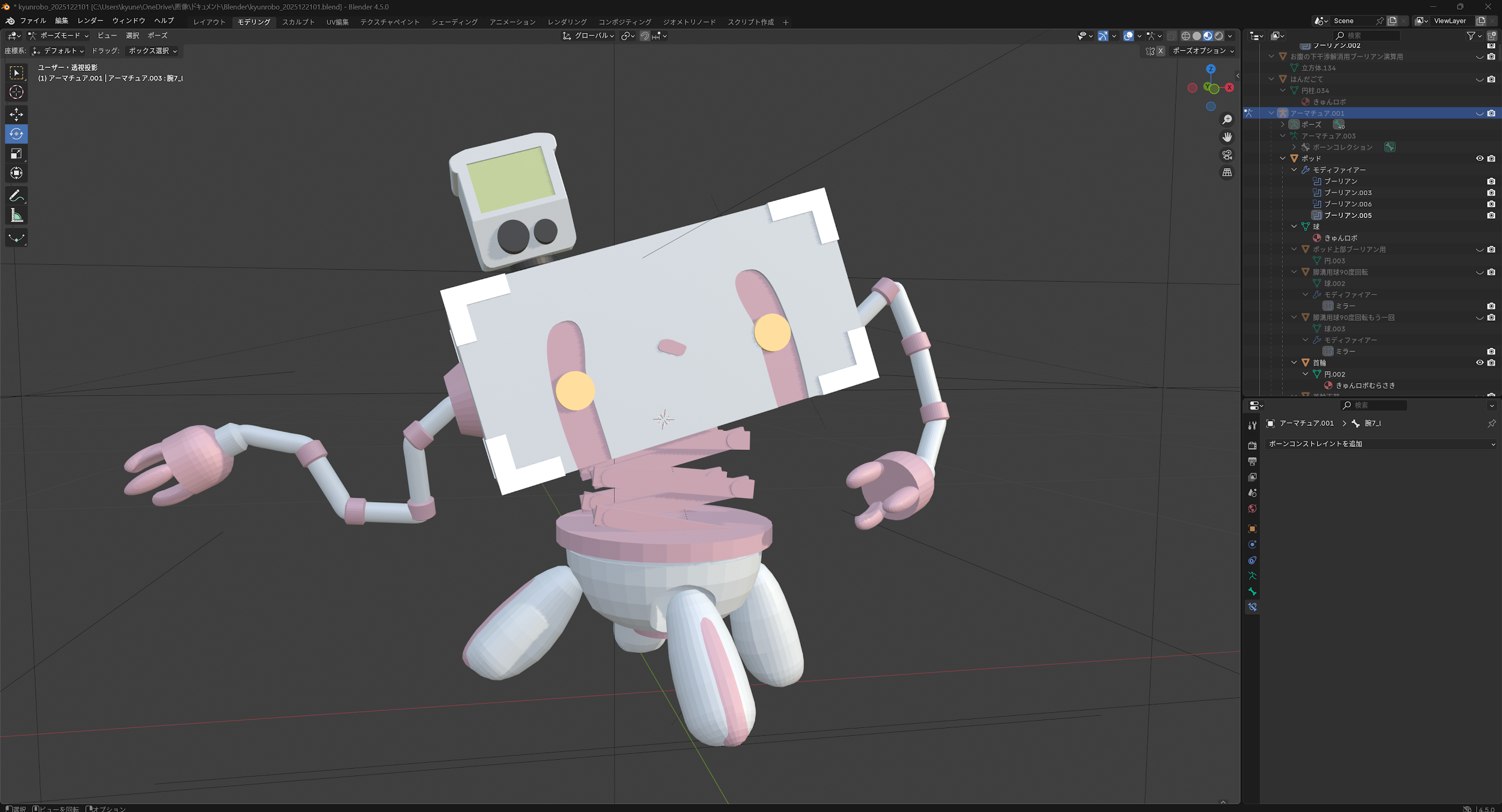Screen dimensions: 1502x812
Task: Select the Move tool in toolbar
Action: [x=16, y=114]
